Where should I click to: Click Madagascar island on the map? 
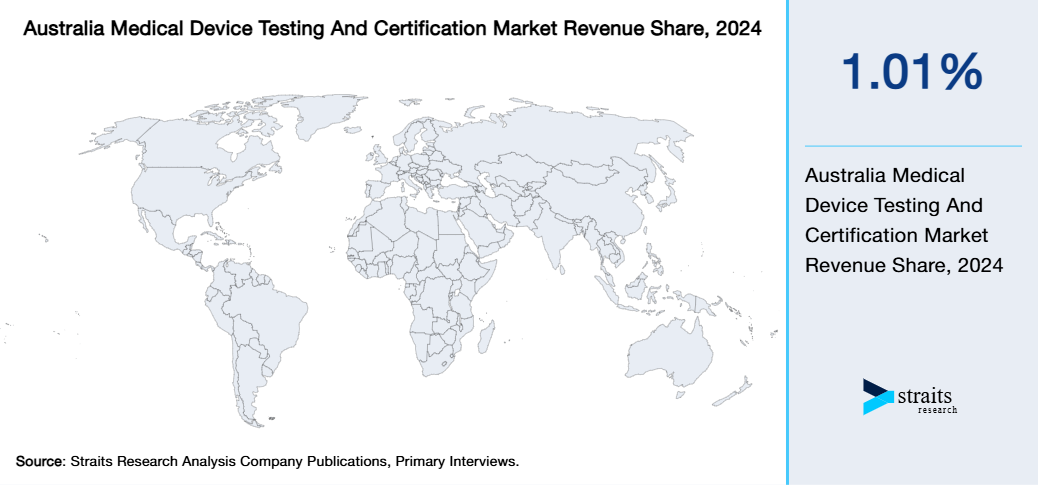[485, 336]
